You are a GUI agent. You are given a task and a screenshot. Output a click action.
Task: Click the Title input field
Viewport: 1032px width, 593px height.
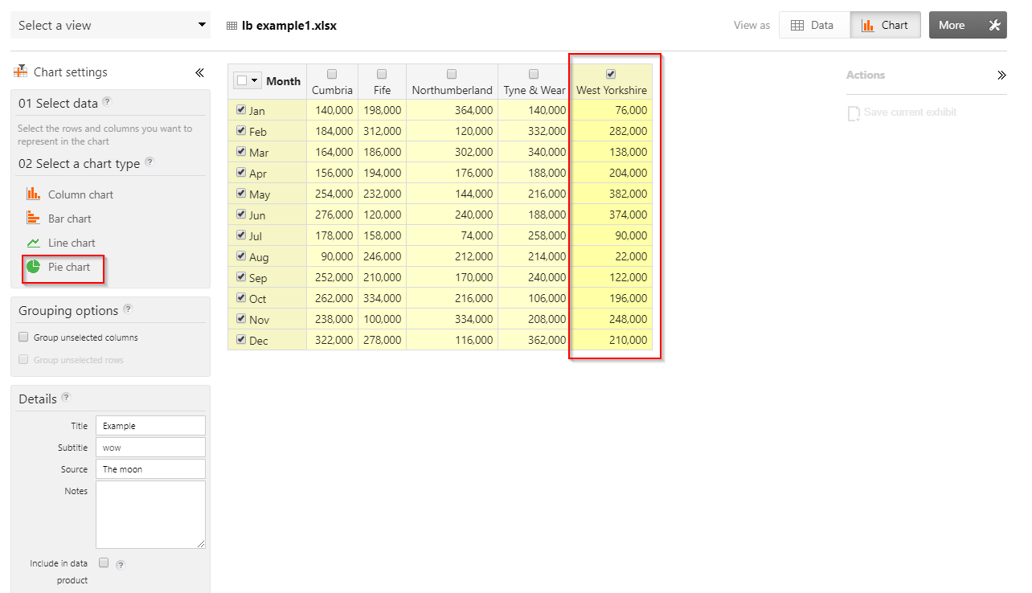(150, 426)
